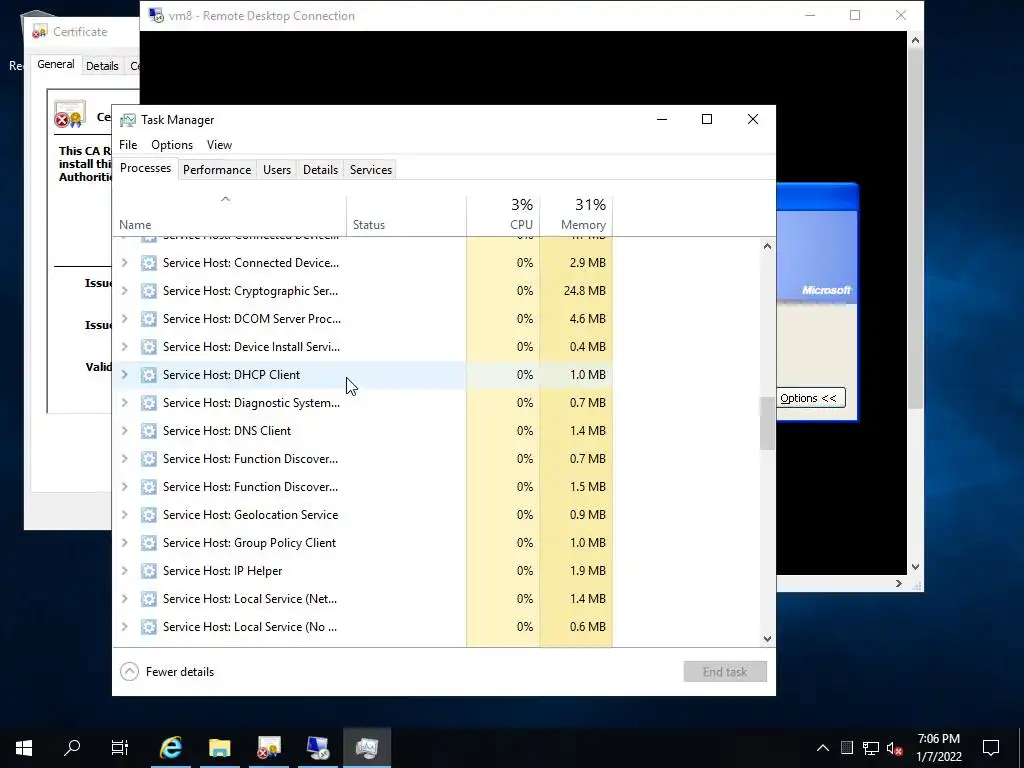This screenshot has width=1024, height=768.
Task: Open Task Manager Options menu
Action: (172, 145)
